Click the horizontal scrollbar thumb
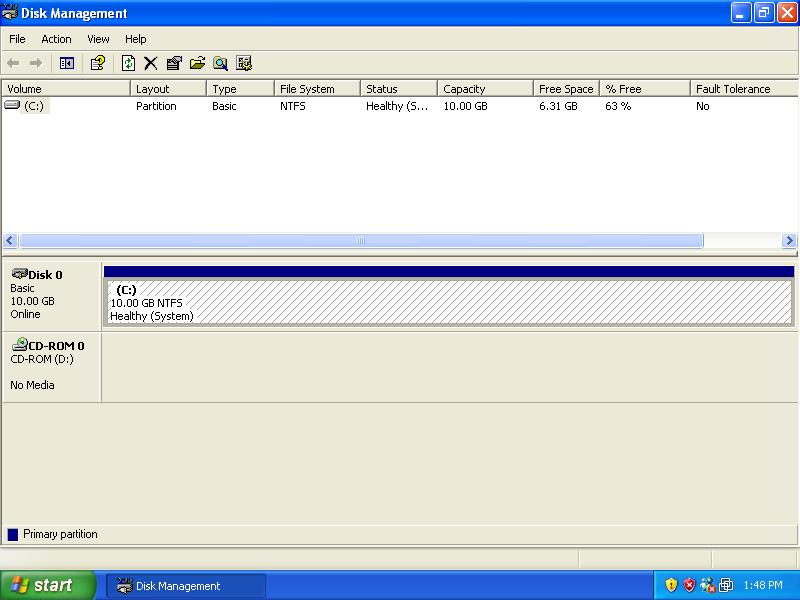Viewport: 800px width, 600px height. click(x=361, y=240)
